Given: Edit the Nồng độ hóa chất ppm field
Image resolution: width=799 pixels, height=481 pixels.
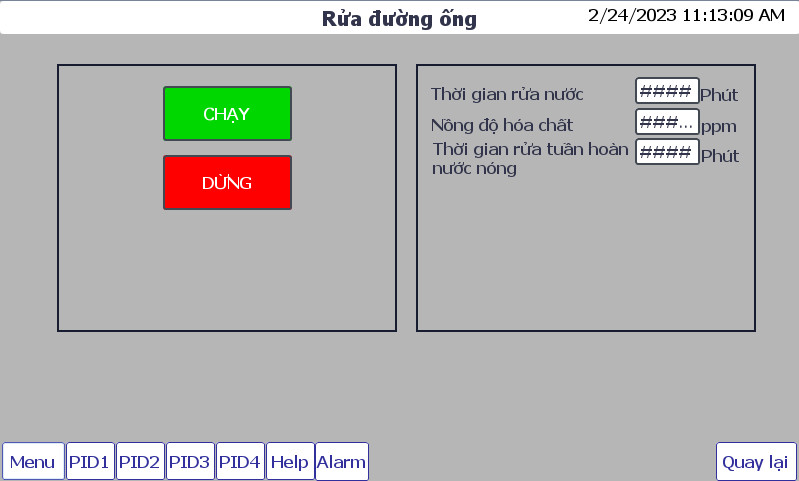Looking at the screenshot, I should click(667, 122).
